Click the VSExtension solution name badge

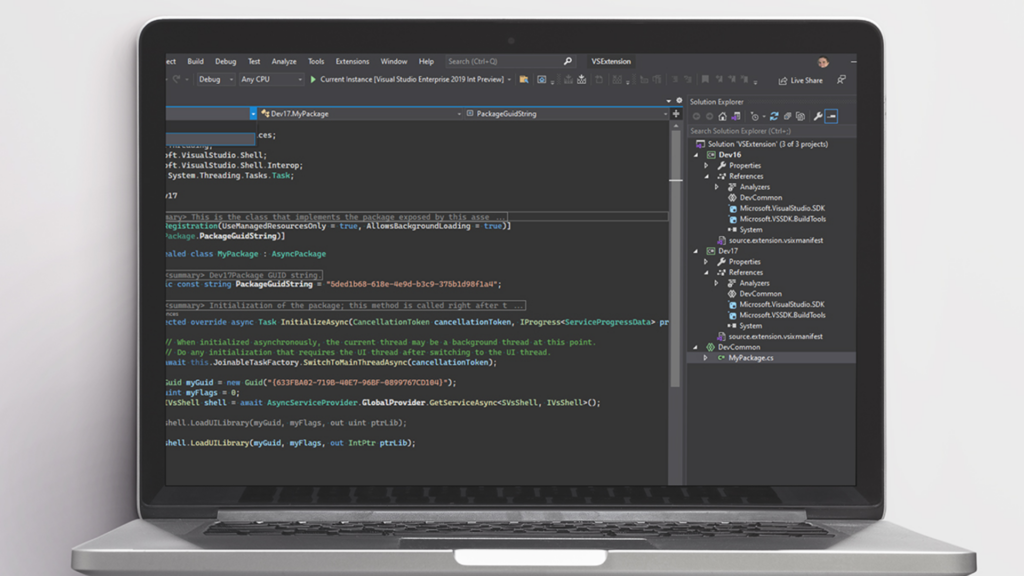[x=611, y=61]
